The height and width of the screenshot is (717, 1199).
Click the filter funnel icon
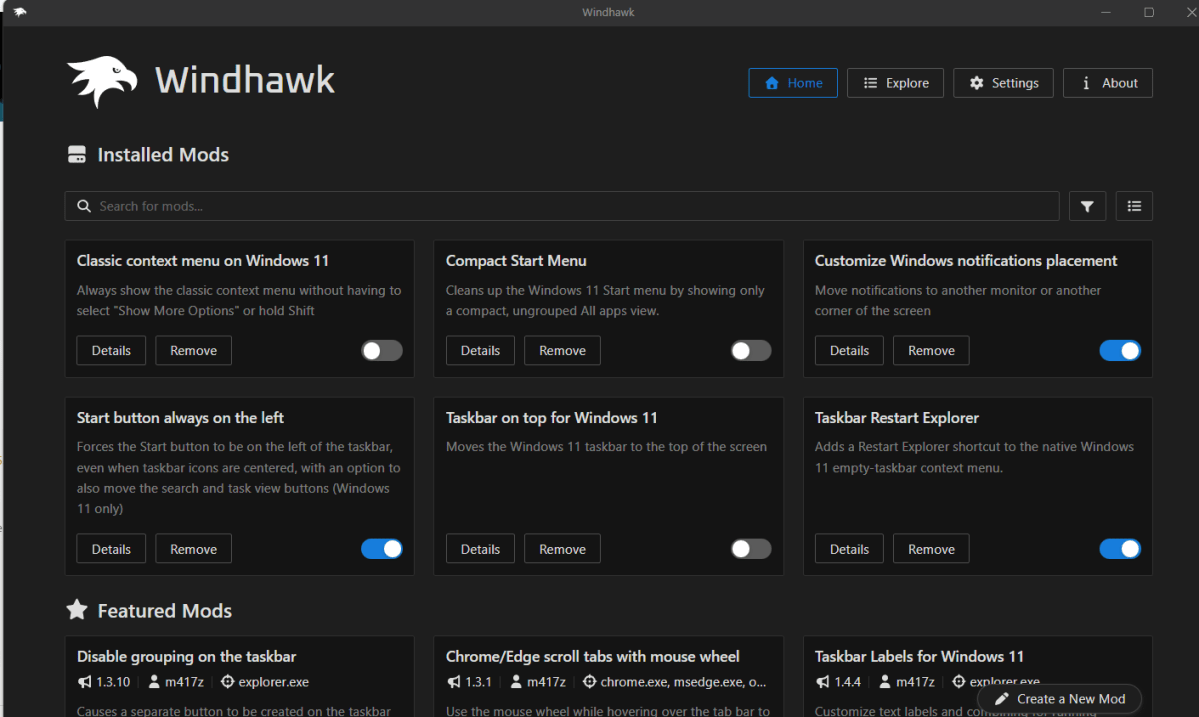tap(1087, 206)
